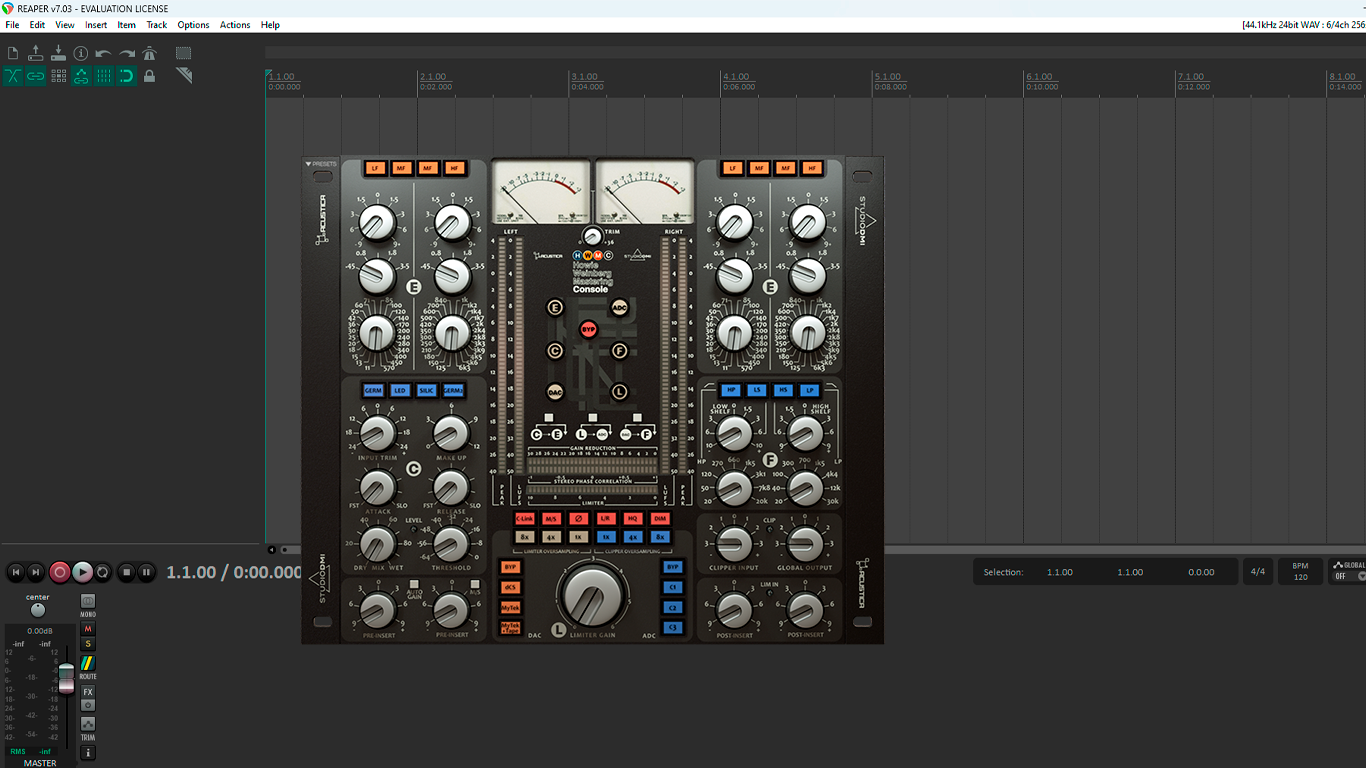Click the triangular ruler icon in toolbar
Screen dimensions: 1366x768
[184, 76]
